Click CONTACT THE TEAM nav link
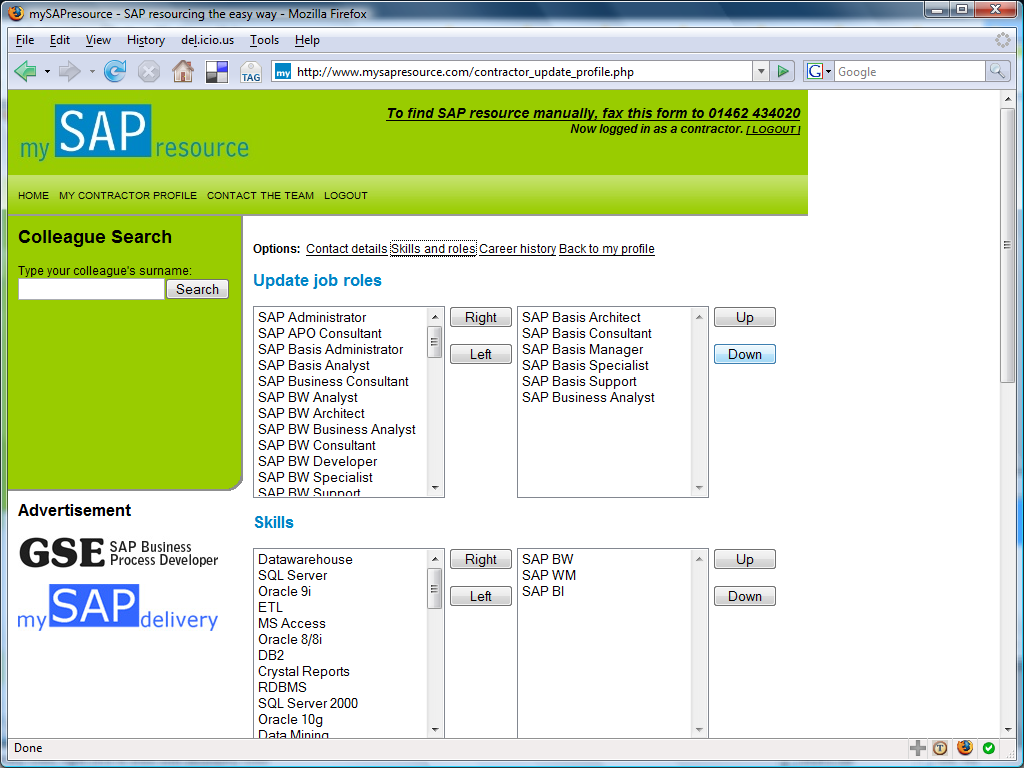Viewport: 1024px width, 768px height. click(x=260, y=195)
